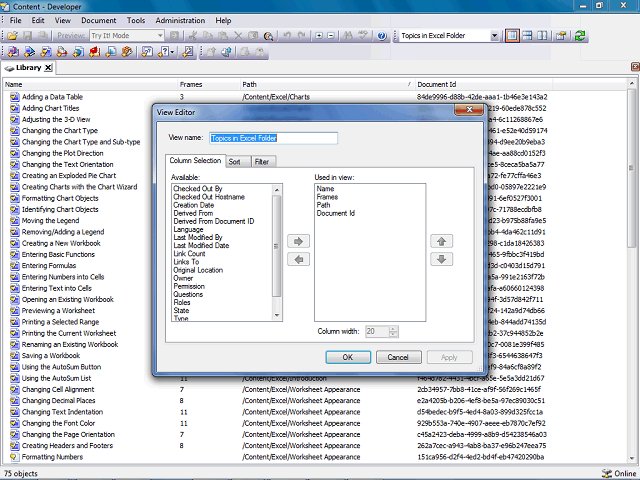Click the View name text field

coord(273,138)
